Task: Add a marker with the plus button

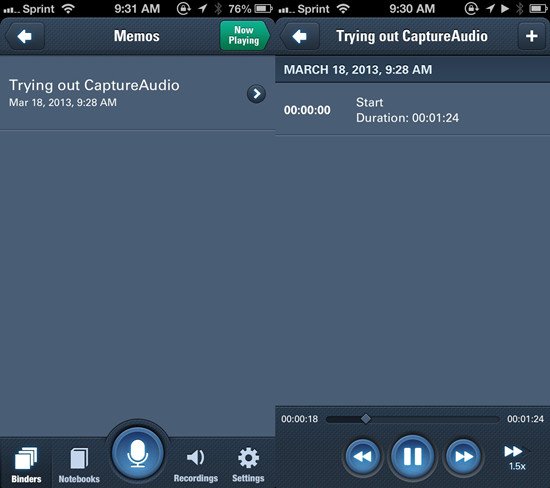Action: 532,36
